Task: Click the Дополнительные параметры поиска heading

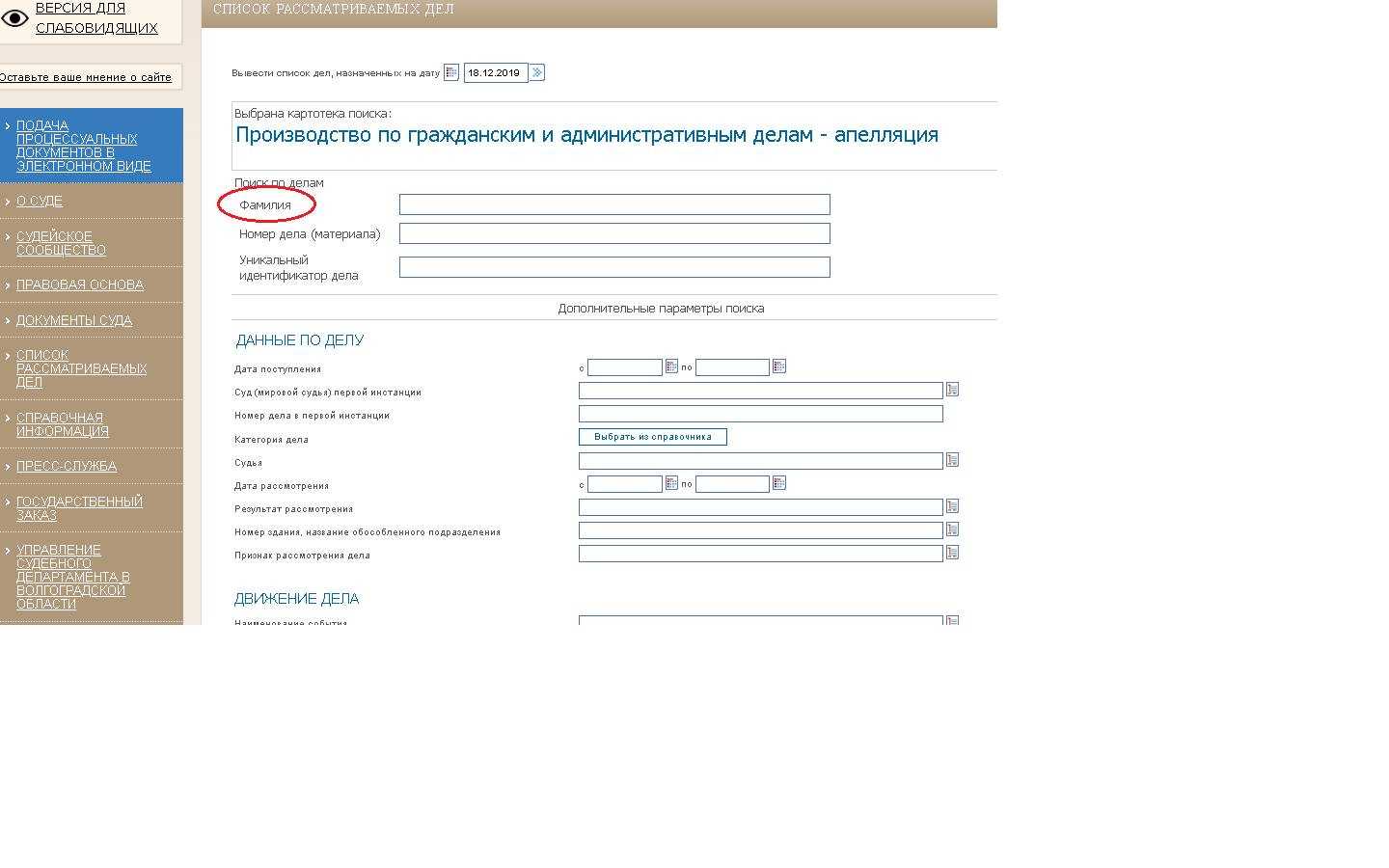Action: [x=661, y=309]
